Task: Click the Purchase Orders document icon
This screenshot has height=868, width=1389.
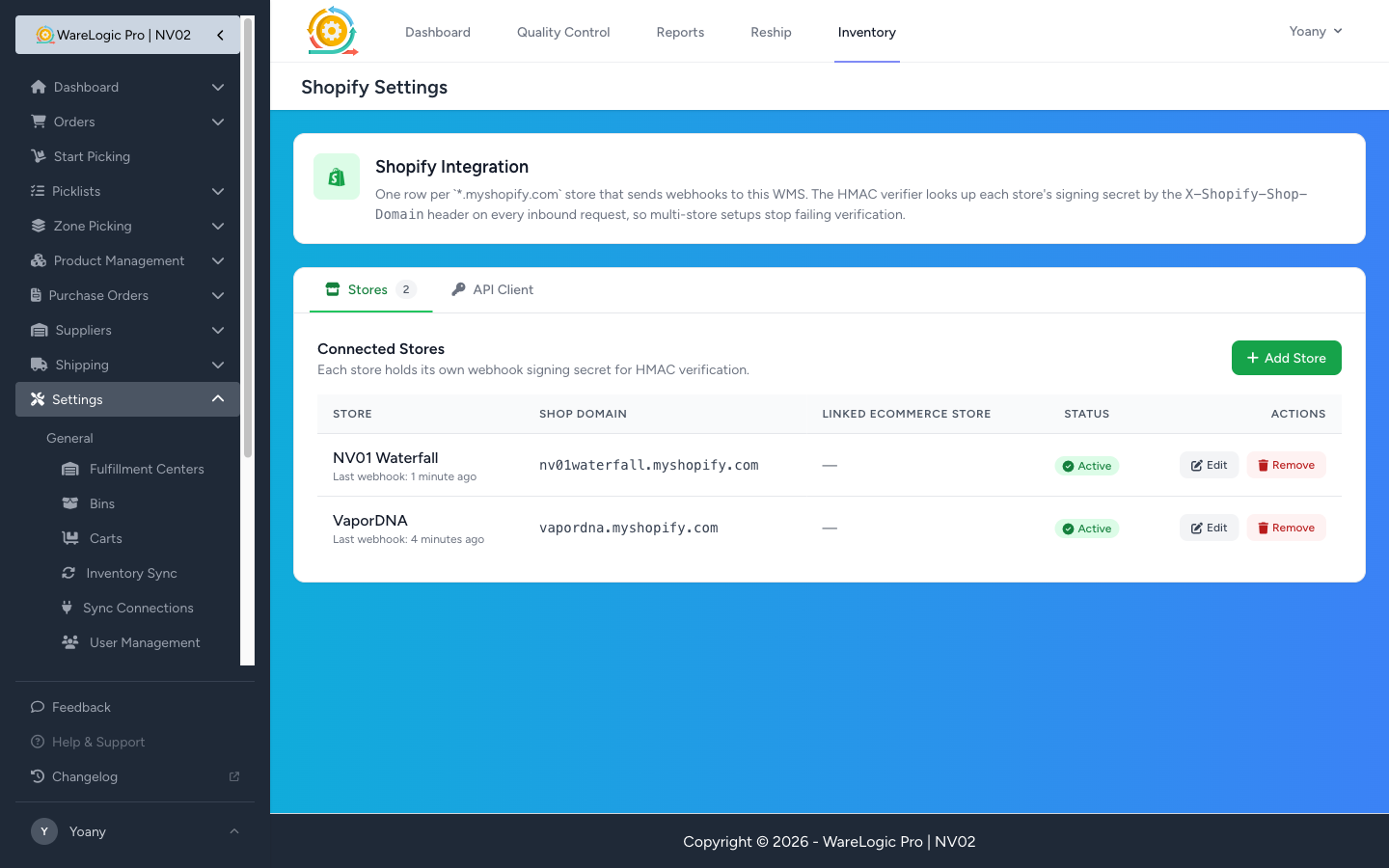Action: tap(36, 295)
